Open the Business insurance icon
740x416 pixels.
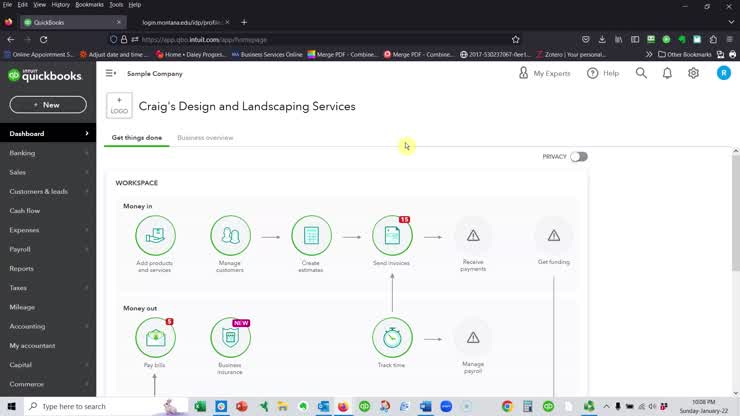[231, 338]
